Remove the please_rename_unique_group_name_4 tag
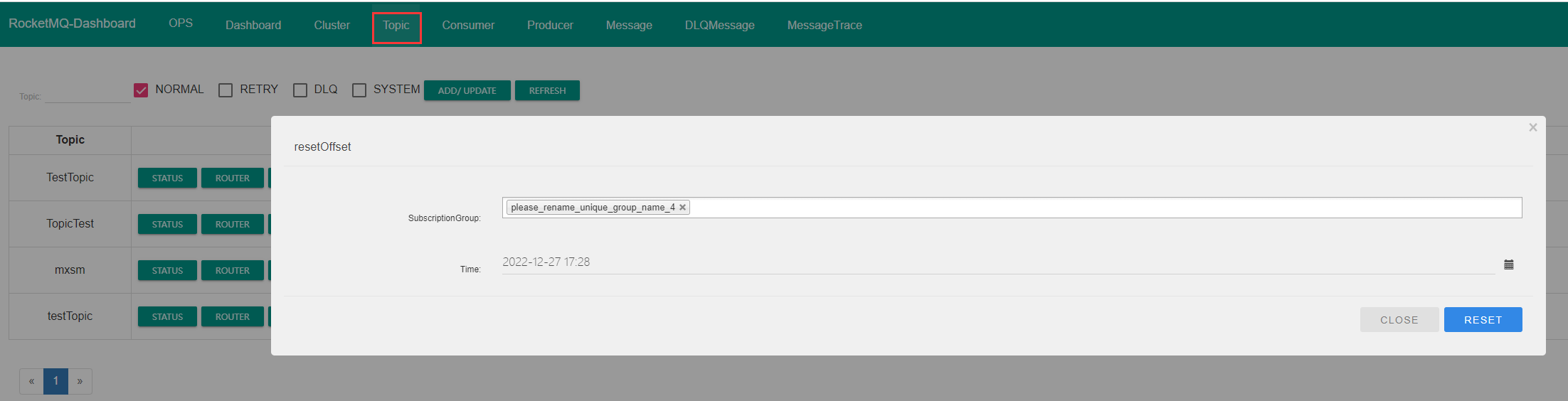Viewport: 1568px width, 401px height. click(x=682, y=208)
